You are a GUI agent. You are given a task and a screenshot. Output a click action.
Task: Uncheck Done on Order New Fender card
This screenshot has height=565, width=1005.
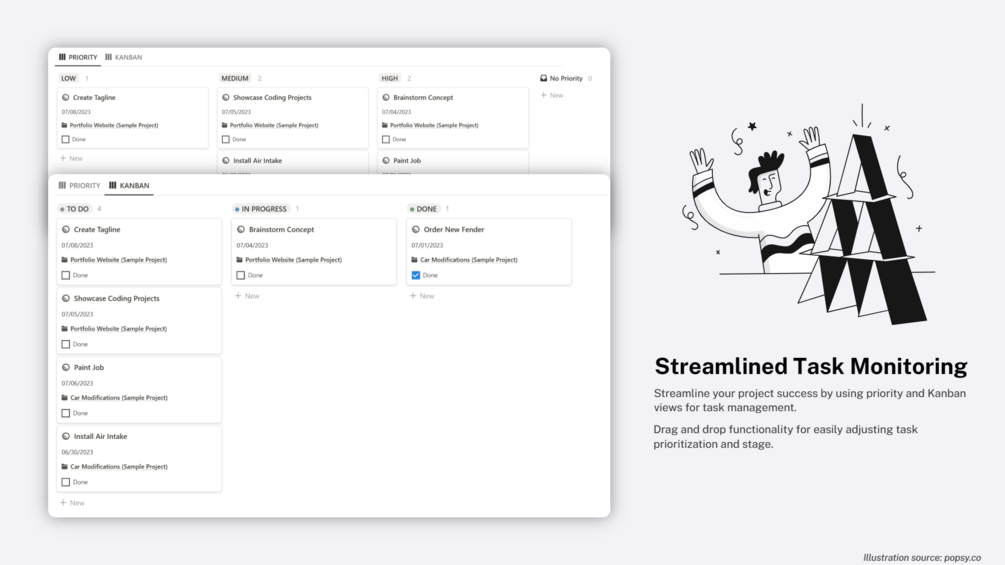415,275
